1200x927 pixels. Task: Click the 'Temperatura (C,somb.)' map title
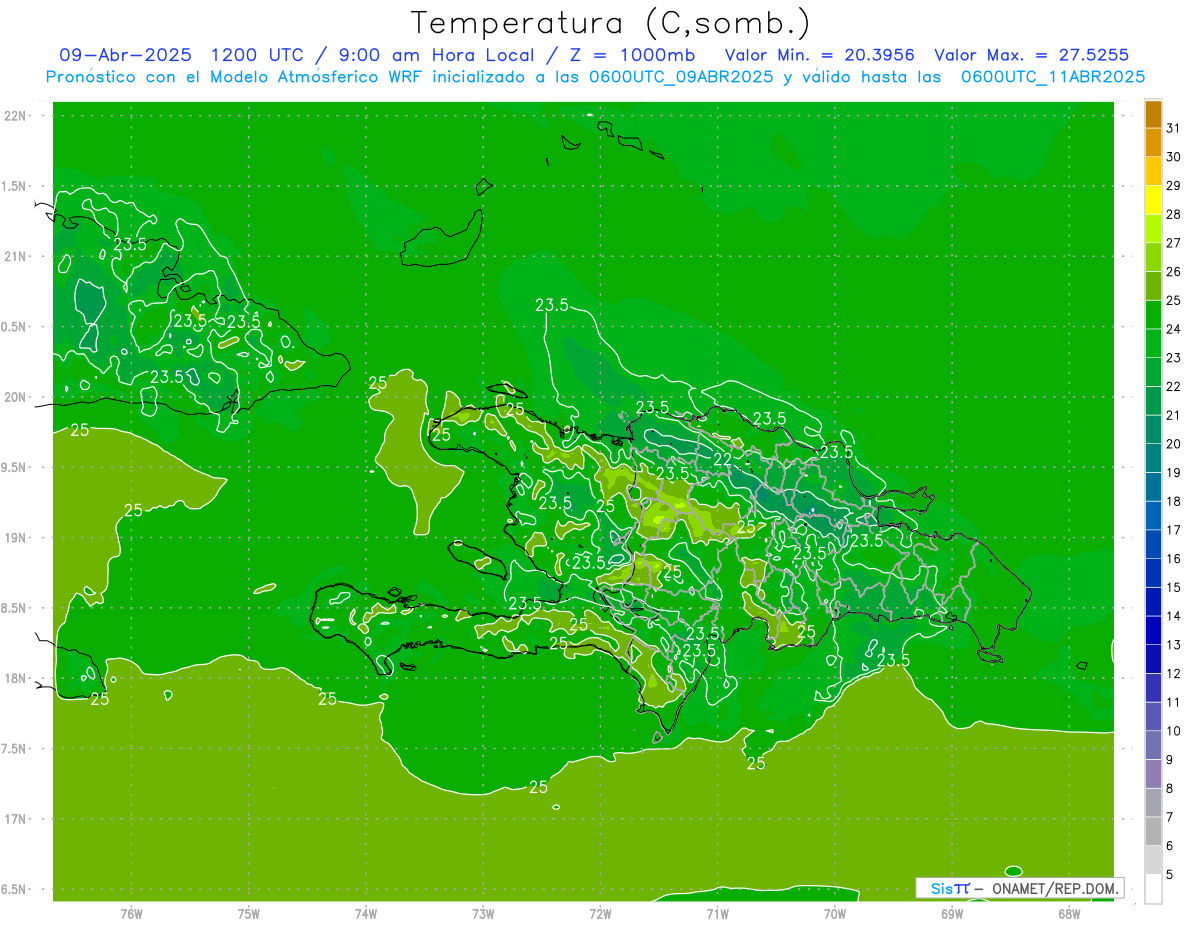tap(611, 23)
